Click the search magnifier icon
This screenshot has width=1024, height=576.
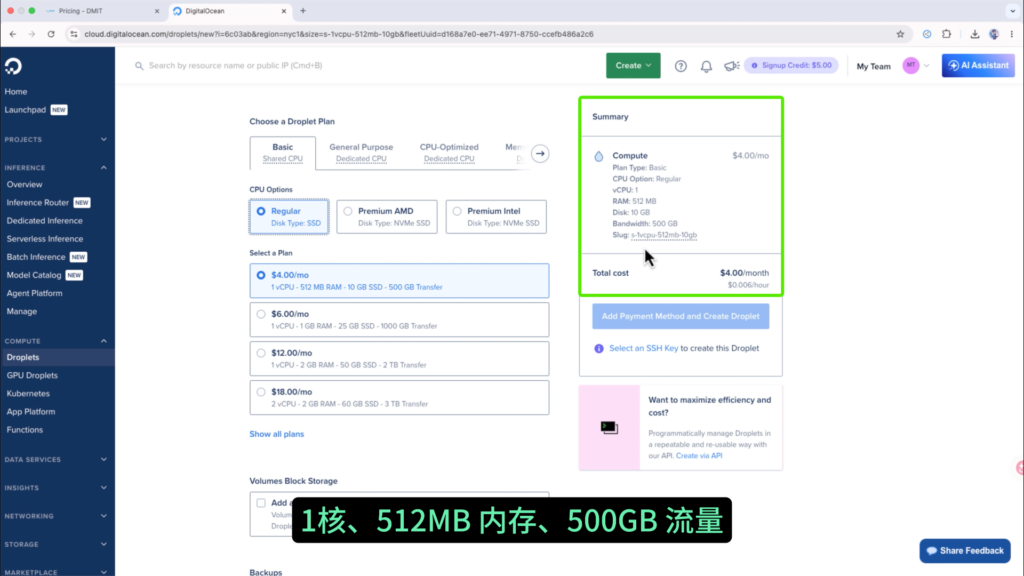click(x=139, y=66)
